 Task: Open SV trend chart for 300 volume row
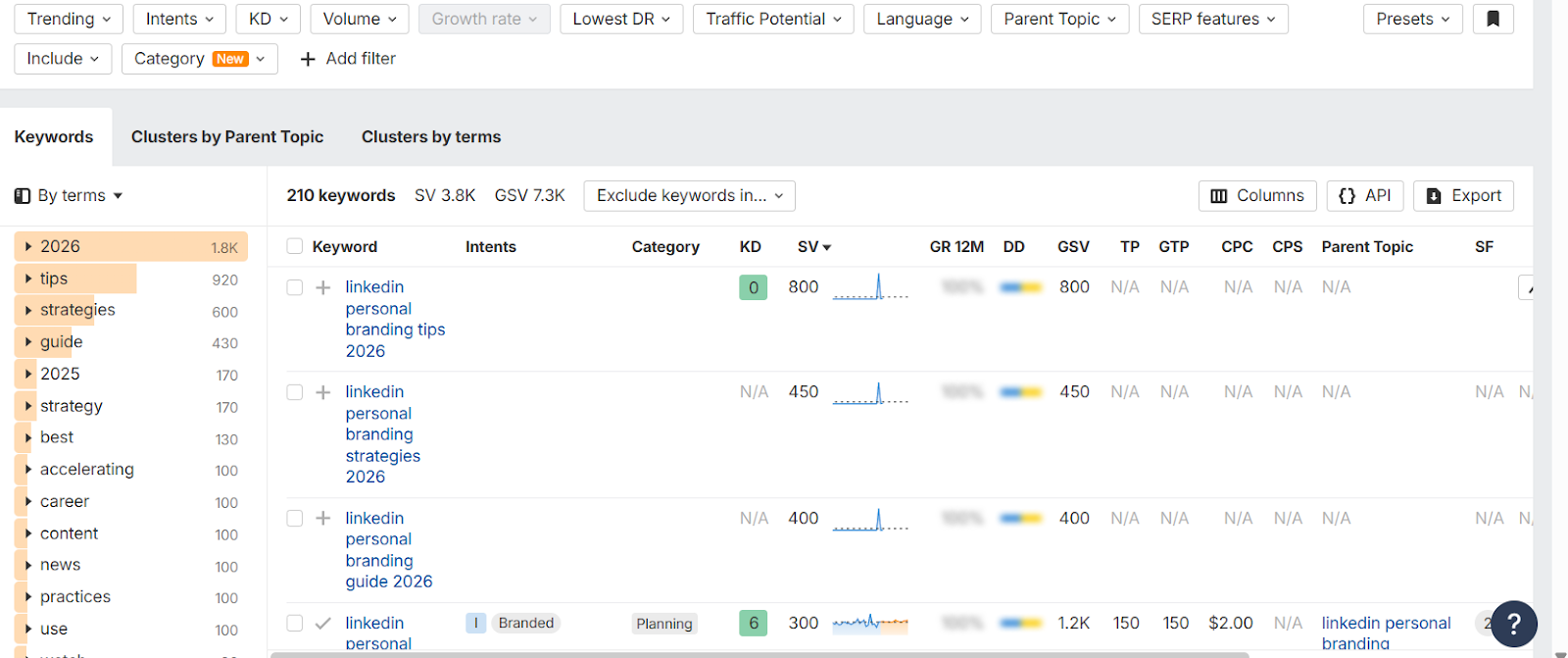[870, 623]
